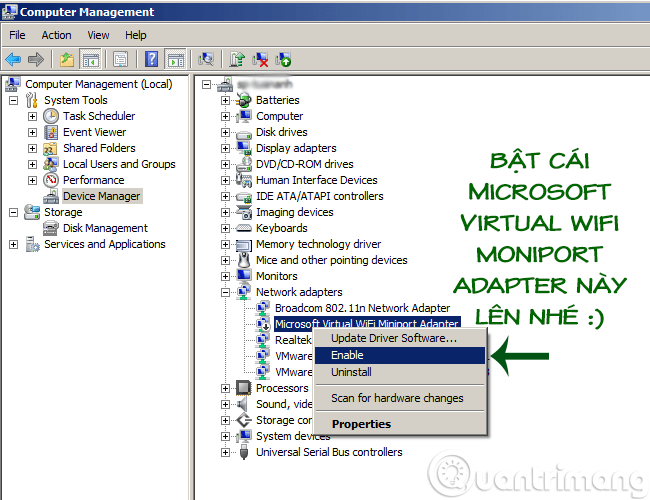Collapse the System Tools node

[x=14, y=100]
